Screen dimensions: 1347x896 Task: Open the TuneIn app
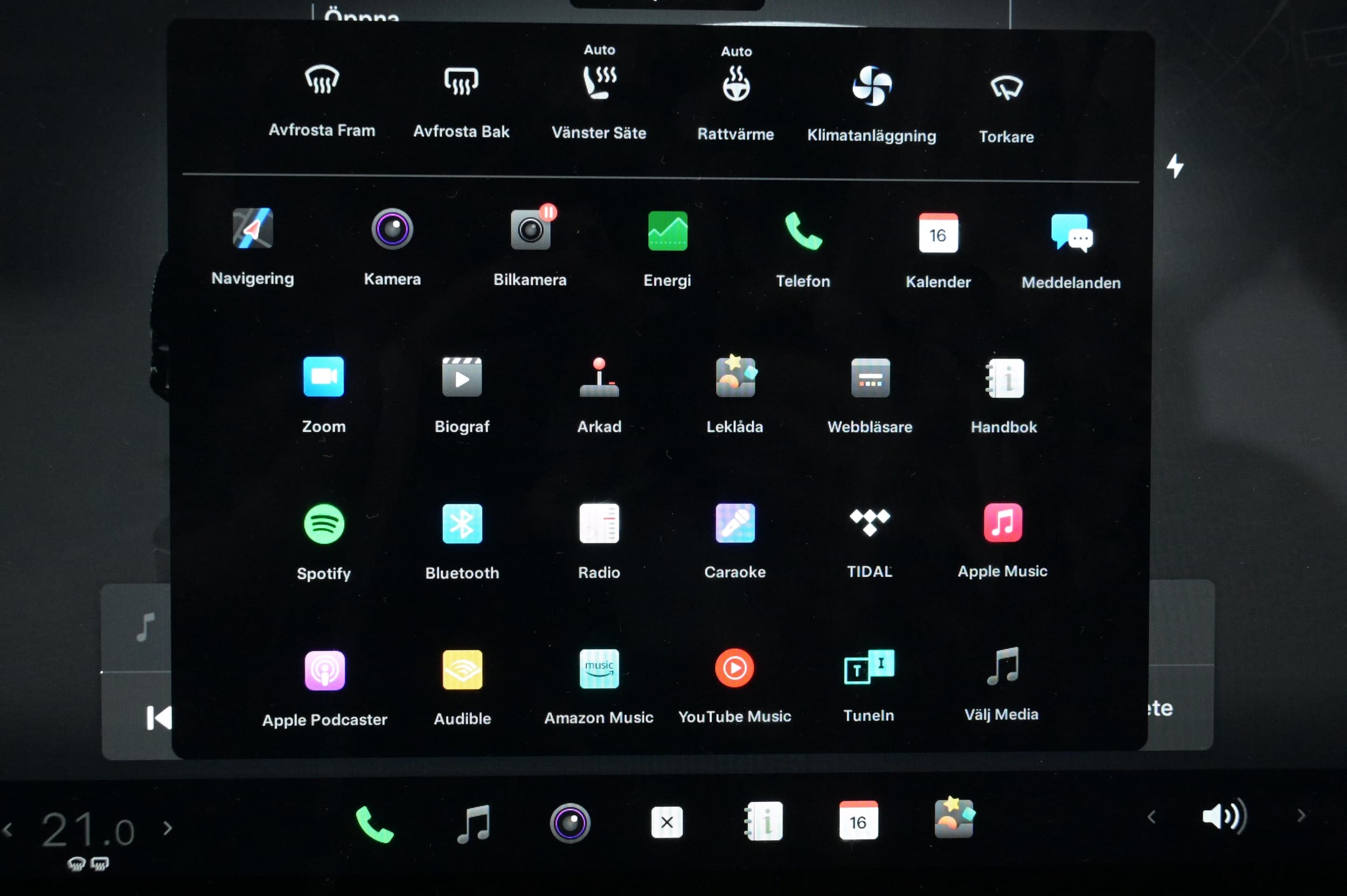point(869,666)
